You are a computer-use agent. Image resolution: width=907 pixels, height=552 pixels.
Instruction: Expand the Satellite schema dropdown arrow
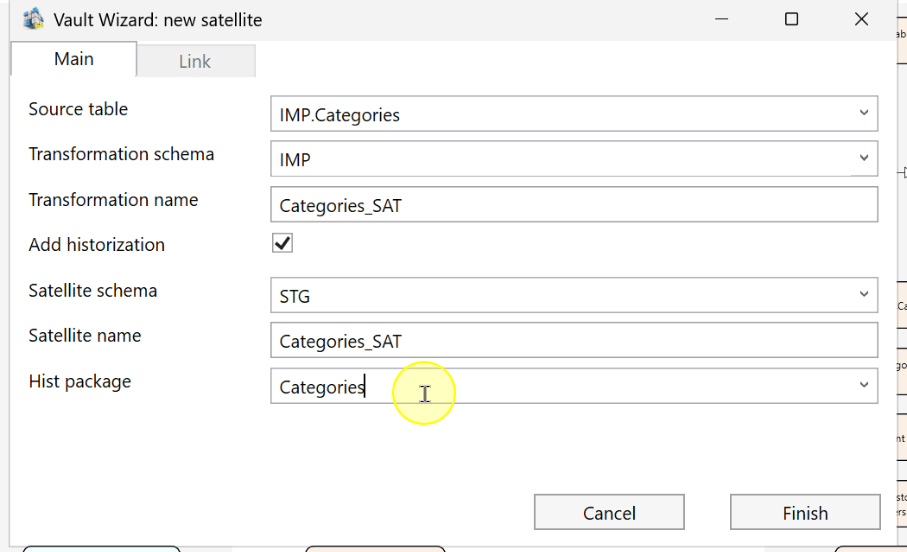click(864, 295)
